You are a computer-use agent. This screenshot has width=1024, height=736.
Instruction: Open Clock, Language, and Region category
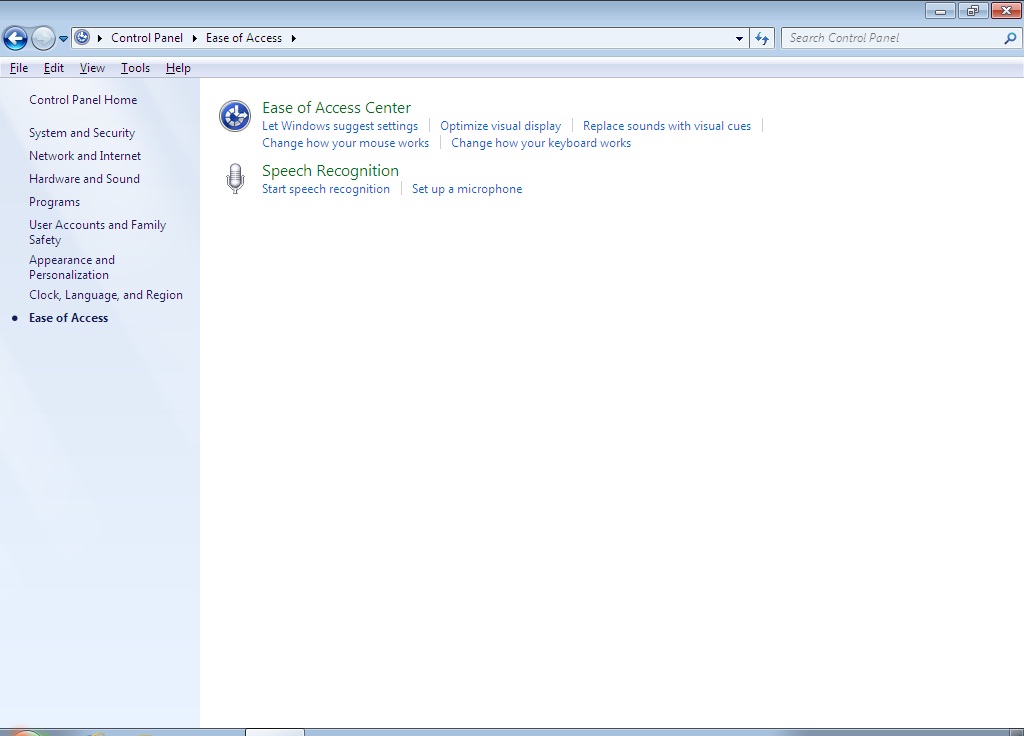(x=106, y=295)
